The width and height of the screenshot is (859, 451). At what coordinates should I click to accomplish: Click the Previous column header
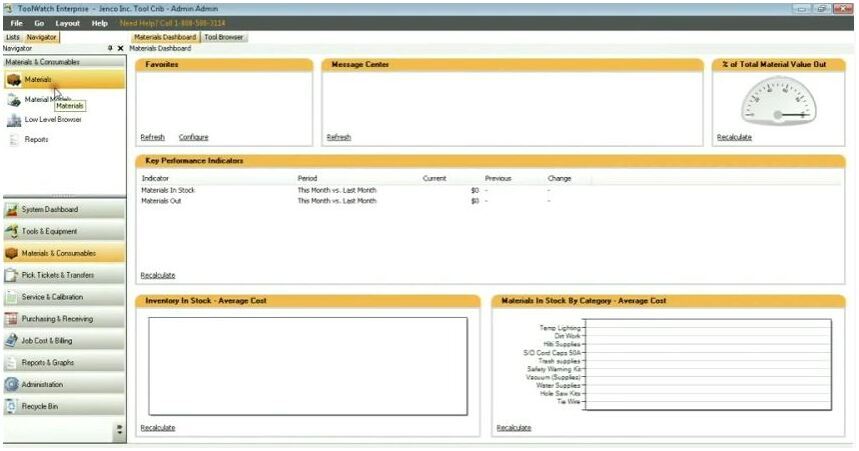pyautogui.click(x=498, y=178)
